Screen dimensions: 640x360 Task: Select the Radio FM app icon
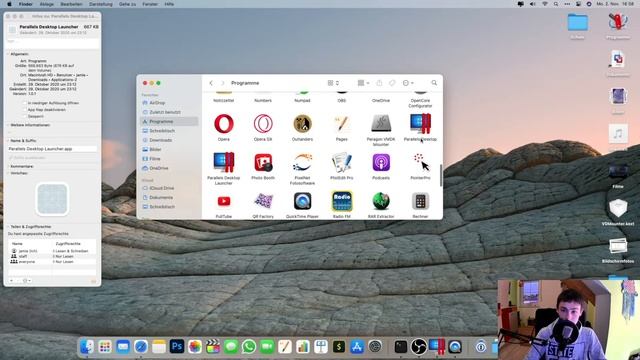point(342,201)
